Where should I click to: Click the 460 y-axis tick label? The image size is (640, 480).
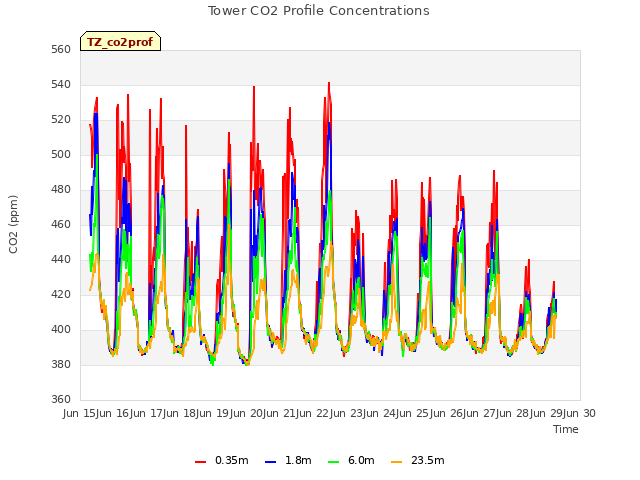61,225
